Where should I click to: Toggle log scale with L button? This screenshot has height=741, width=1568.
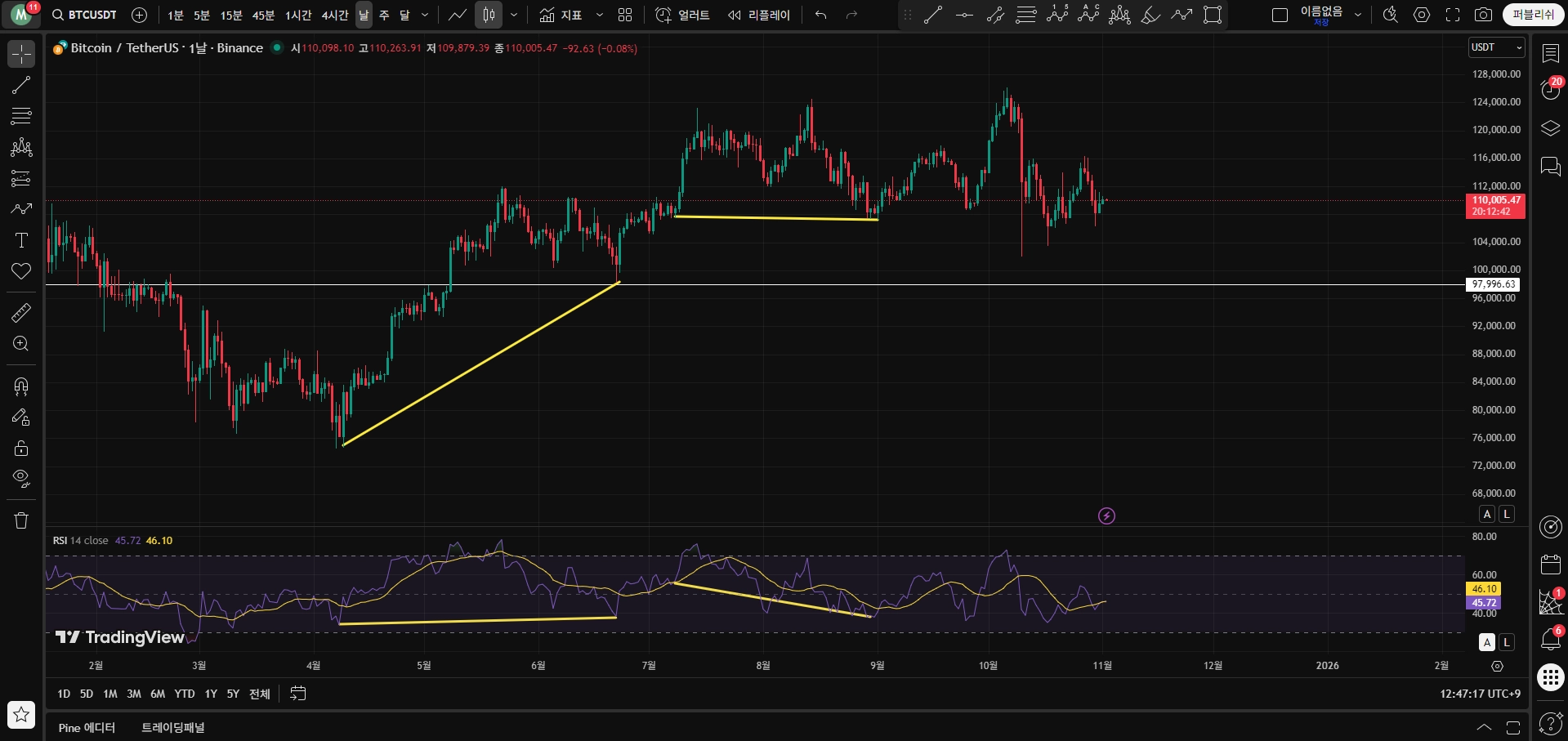pos(1507,514)
